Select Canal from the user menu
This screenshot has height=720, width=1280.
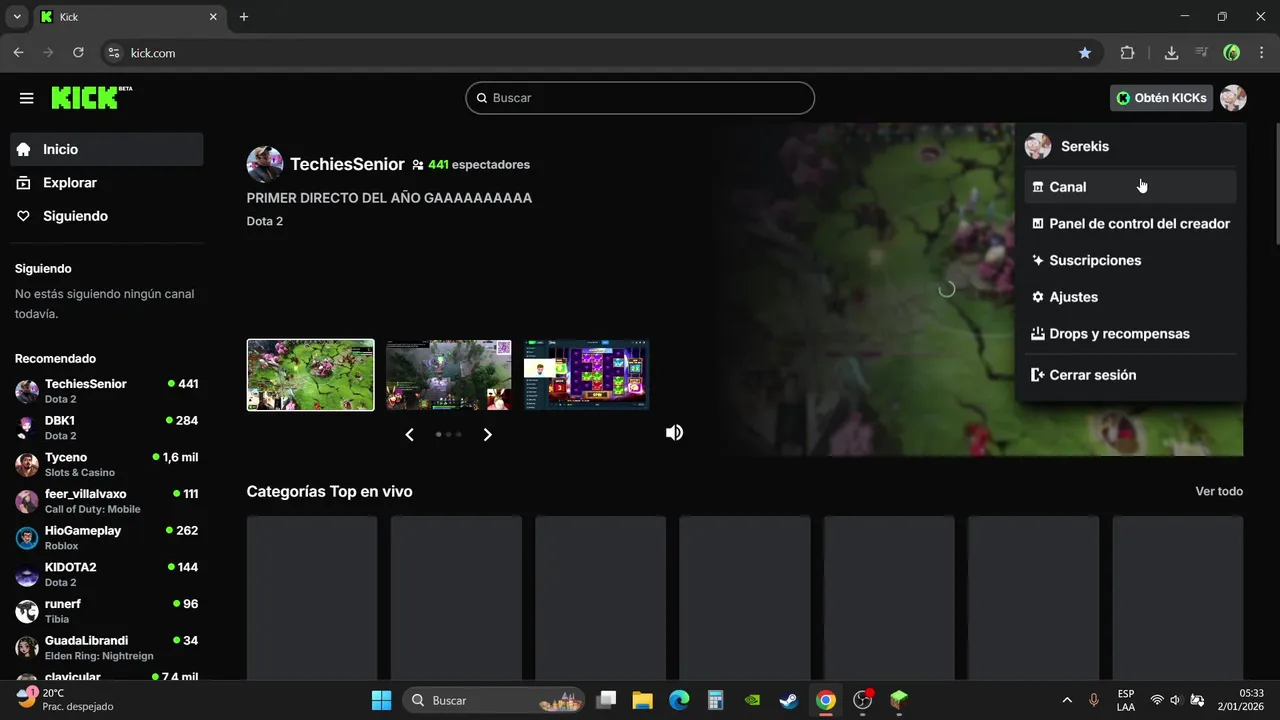pyautogui.click(x=1130, y=187)
